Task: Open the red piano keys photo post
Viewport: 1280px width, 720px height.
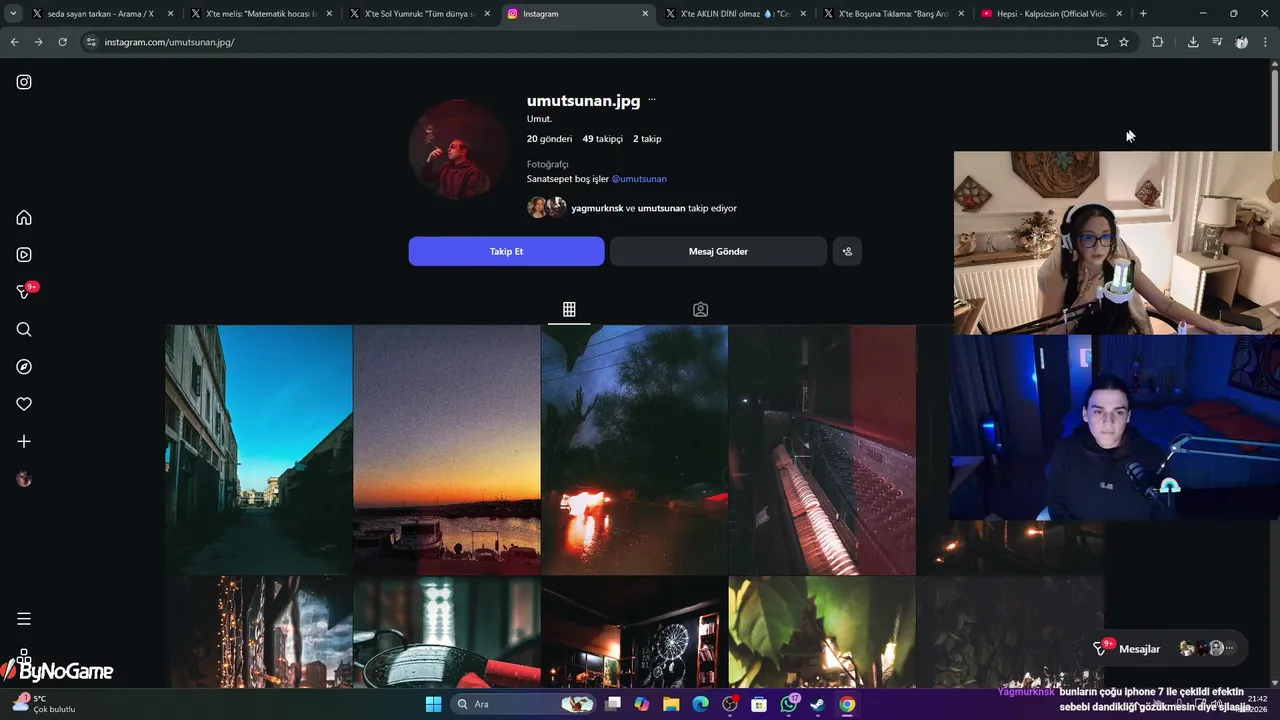Action: pyautogui.click(x=822, y=450)
